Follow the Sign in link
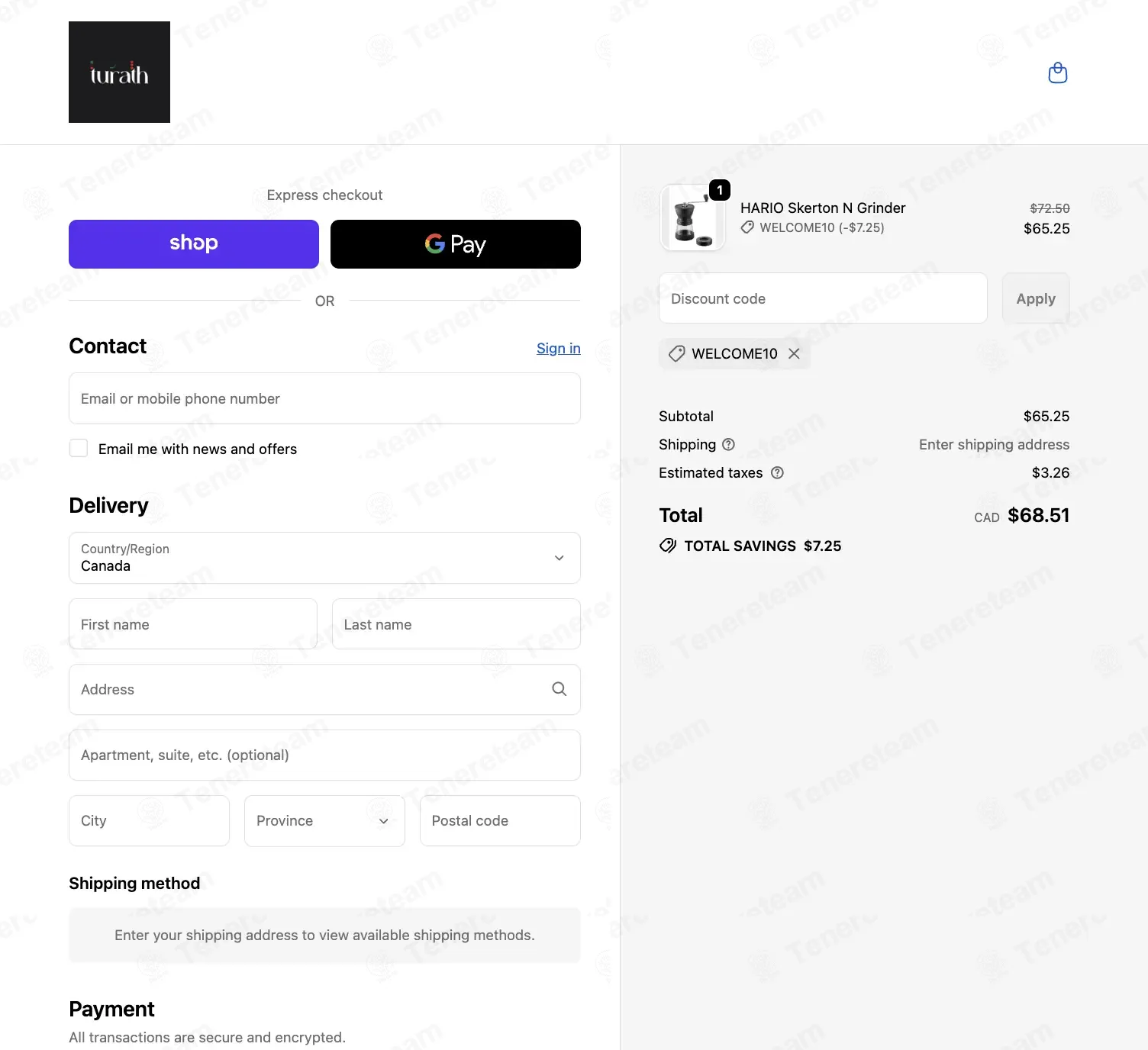 click(559, 348)
